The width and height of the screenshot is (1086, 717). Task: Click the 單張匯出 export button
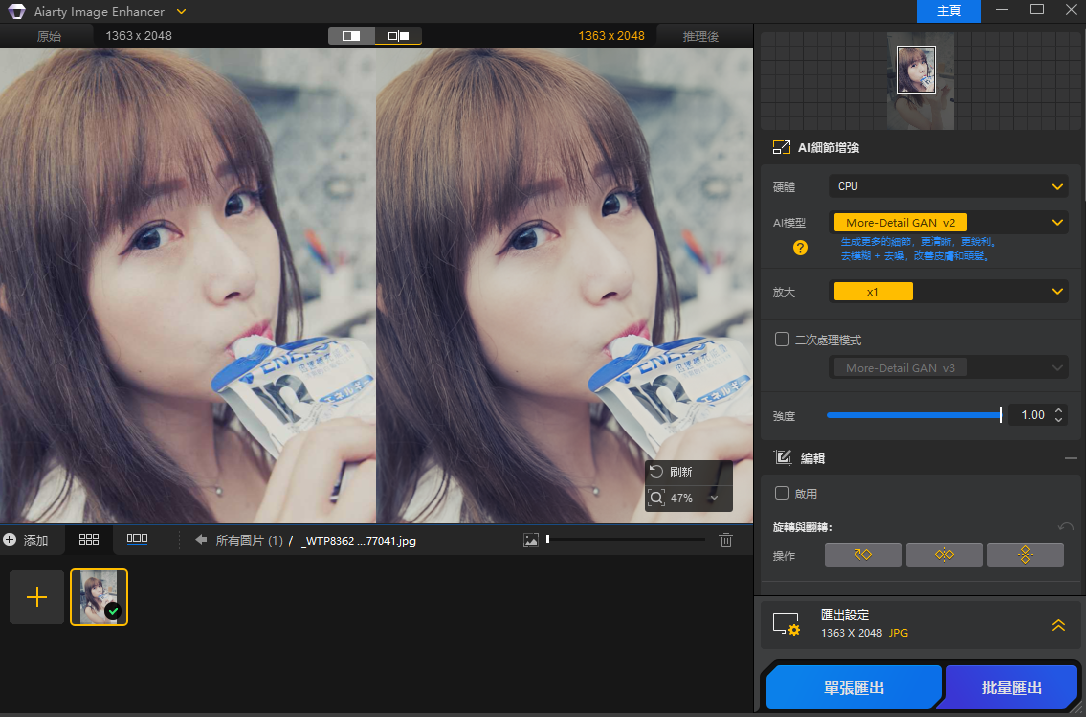(853, 688)
